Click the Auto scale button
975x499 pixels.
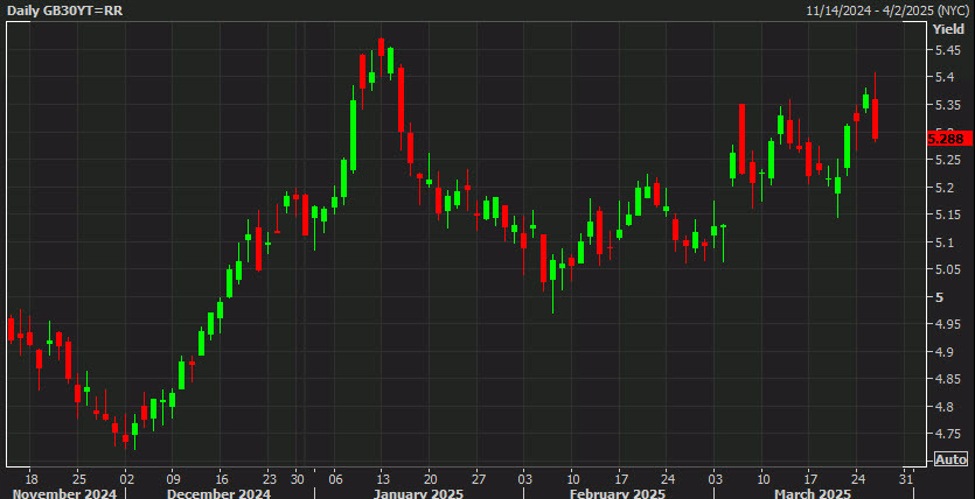pos(951,460)
